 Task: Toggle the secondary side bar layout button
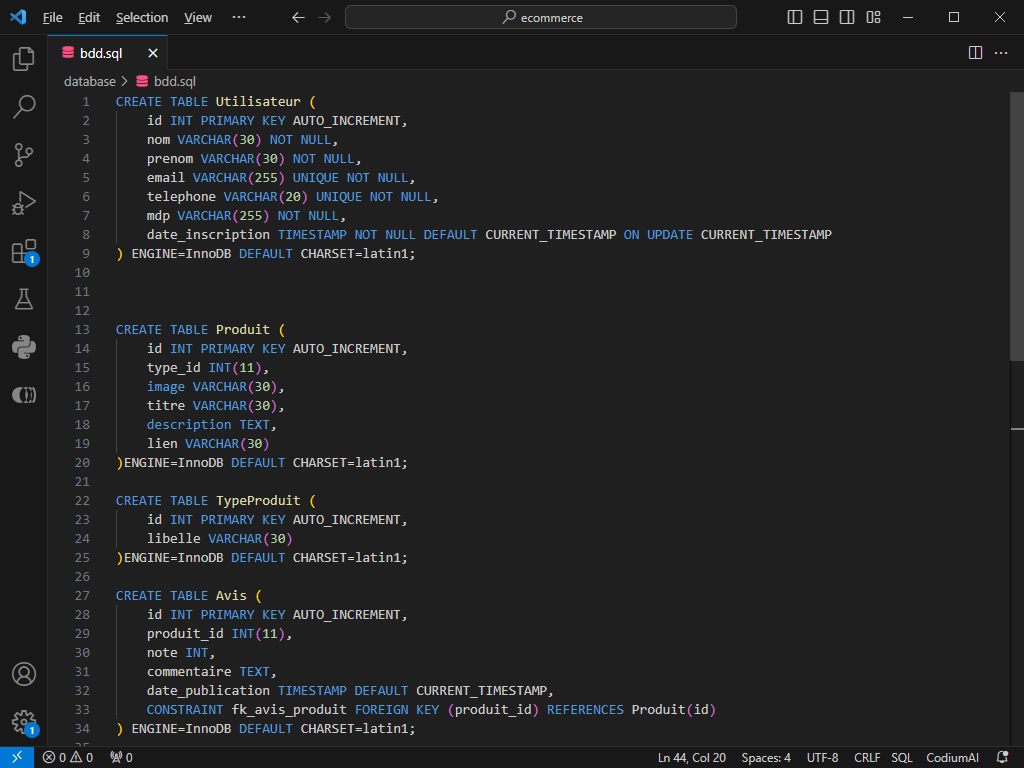[847, 17]
